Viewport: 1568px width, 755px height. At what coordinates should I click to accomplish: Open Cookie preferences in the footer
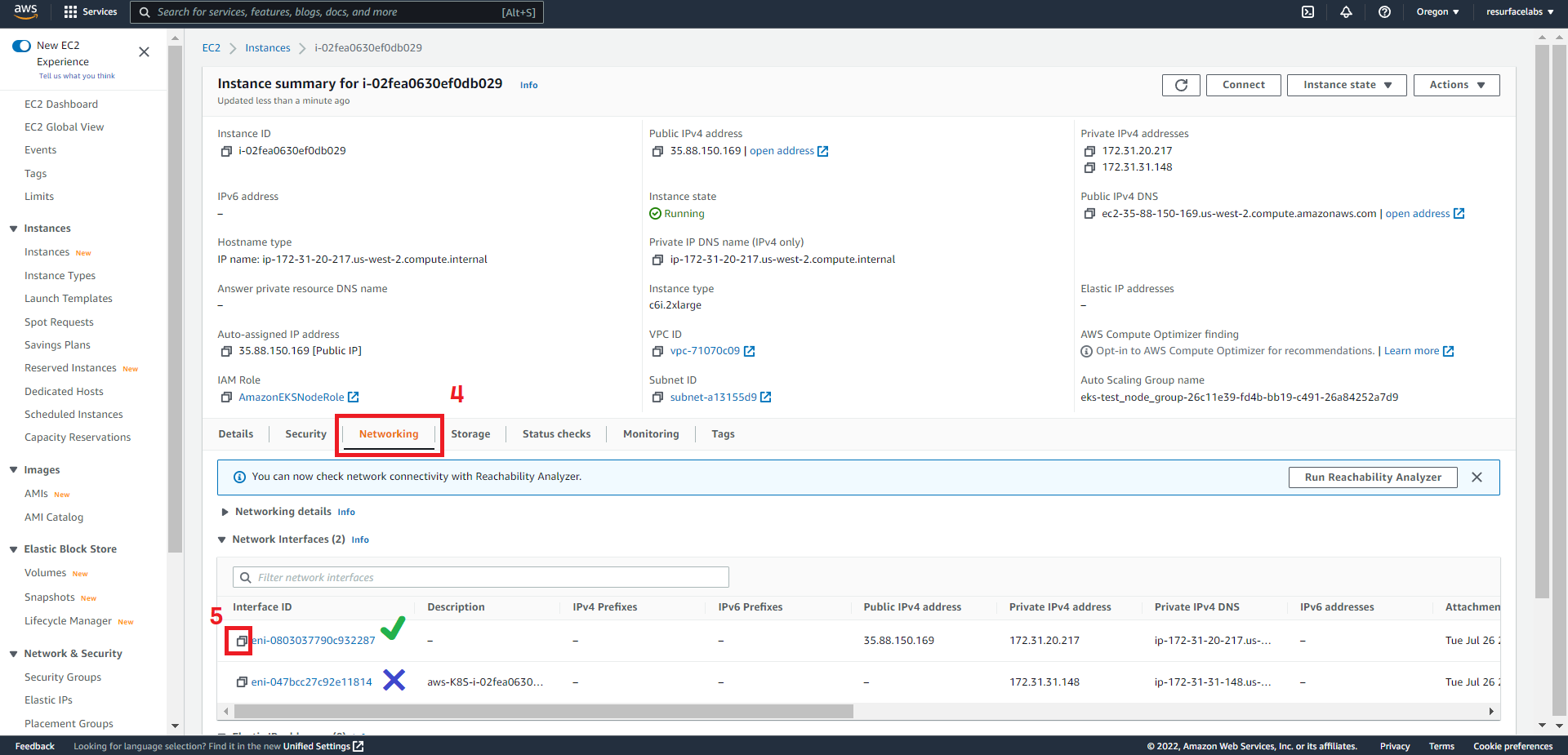(x=1512, y=746)
